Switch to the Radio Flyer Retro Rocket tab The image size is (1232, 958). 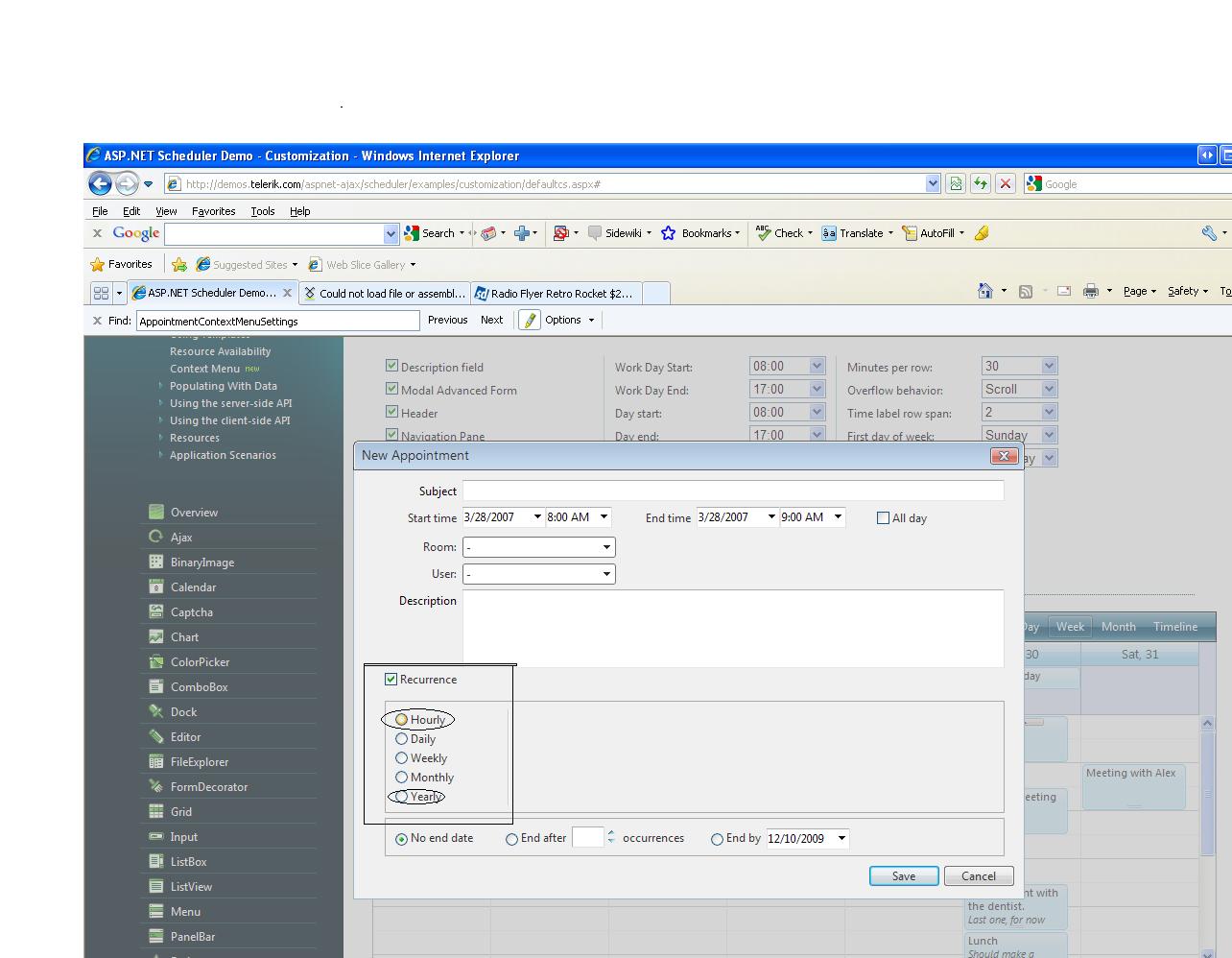(555, 294)
